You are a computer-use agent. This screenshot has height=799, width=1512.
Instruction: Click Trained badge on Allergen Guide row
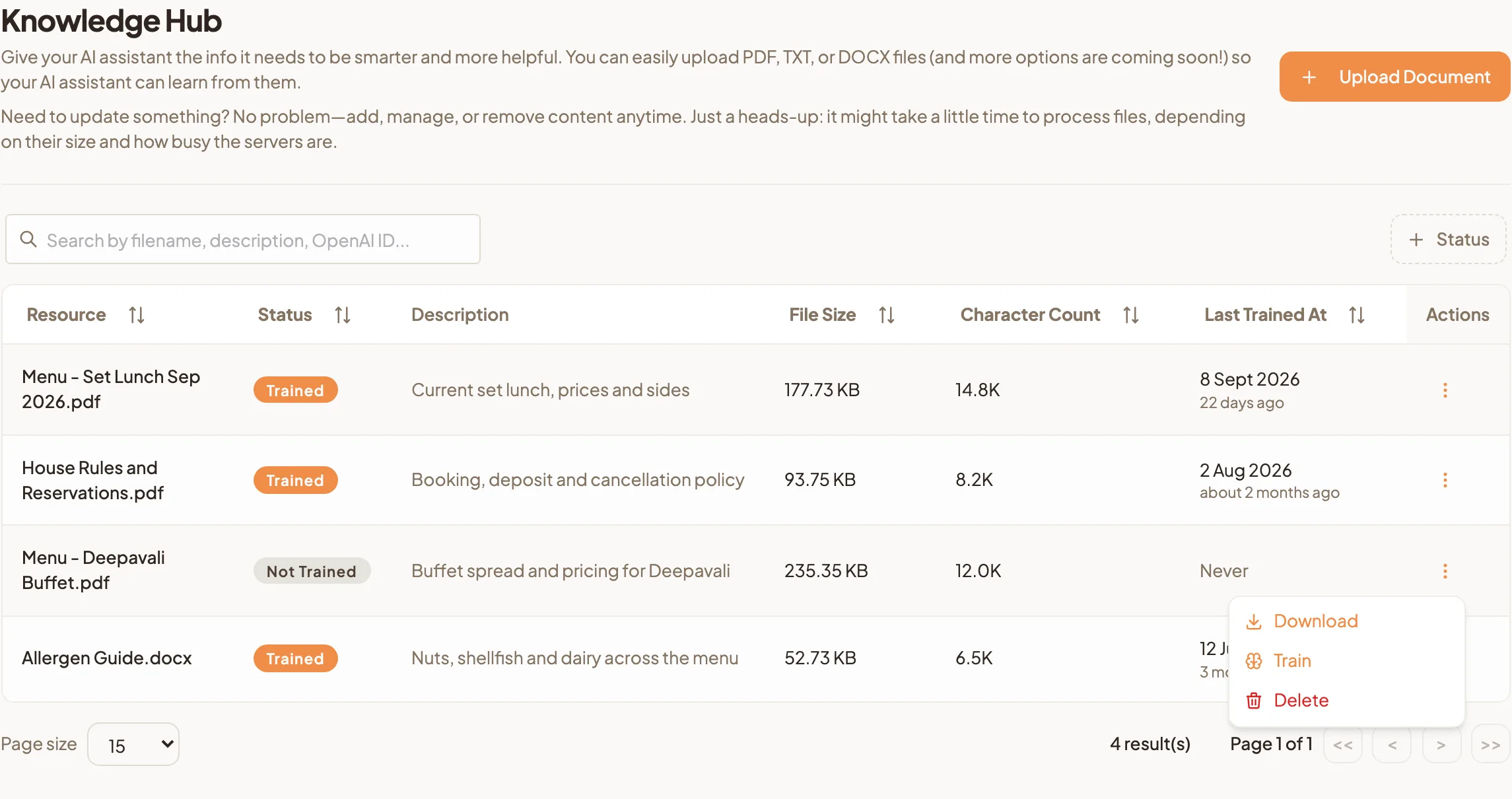pos(295,658)
